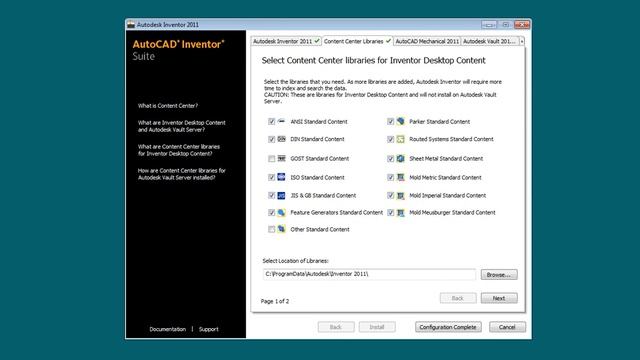This screenshot has width=640, height=360.
Task: Uncheck ANSI Standard Content checkbox
Action: point(271,122)
